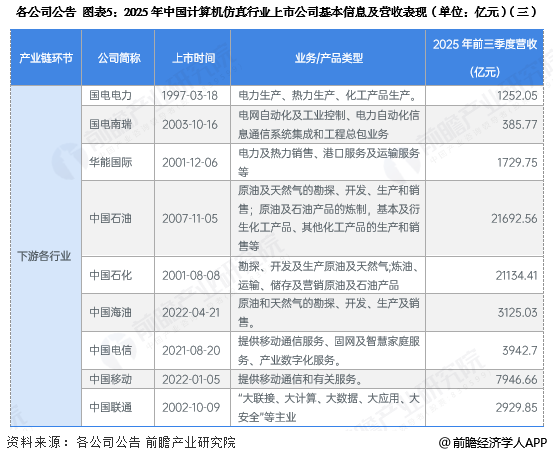553x454 pixels.
Task: Click revenue value 1252.05
Action: [517, 96]
